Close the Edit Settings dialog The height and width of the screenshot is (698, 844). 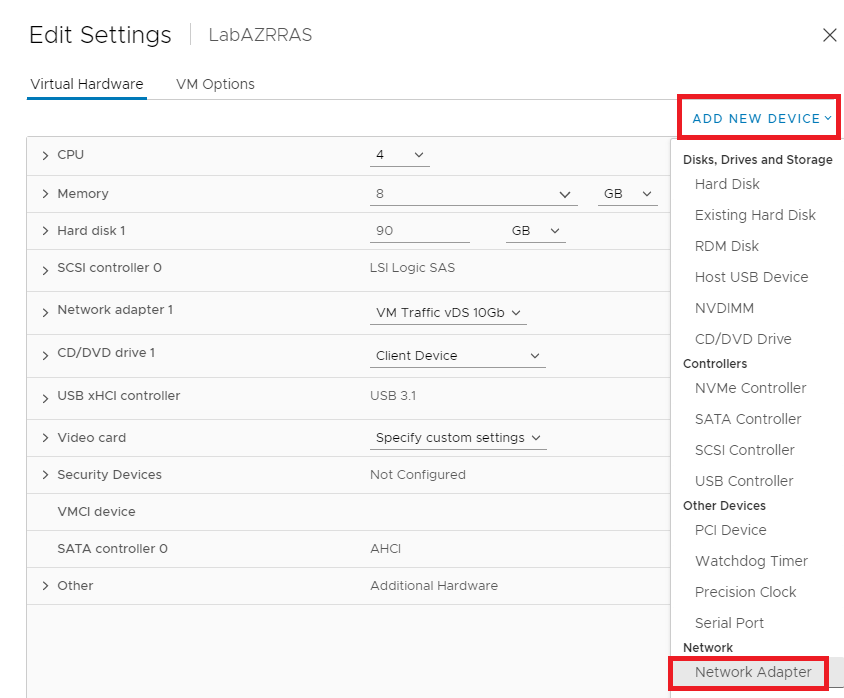[x=829, y=35]
